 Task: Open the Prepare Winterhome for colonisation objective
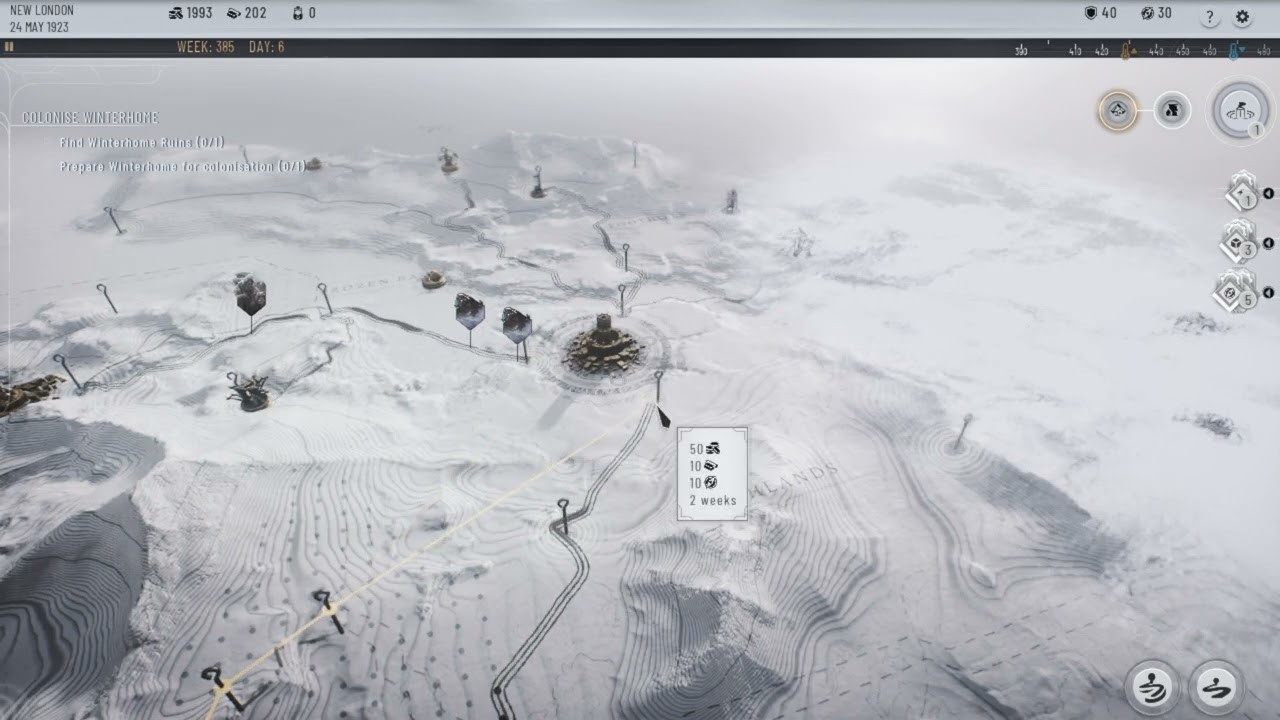point(182,167)
